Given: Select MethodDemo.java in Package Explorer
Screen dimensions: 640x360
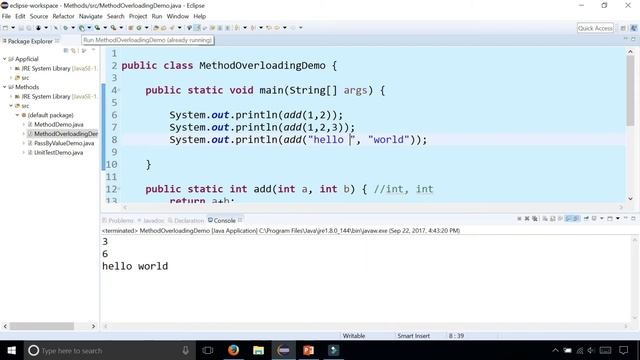Looking at the screenshot, I should pos(58,124).
